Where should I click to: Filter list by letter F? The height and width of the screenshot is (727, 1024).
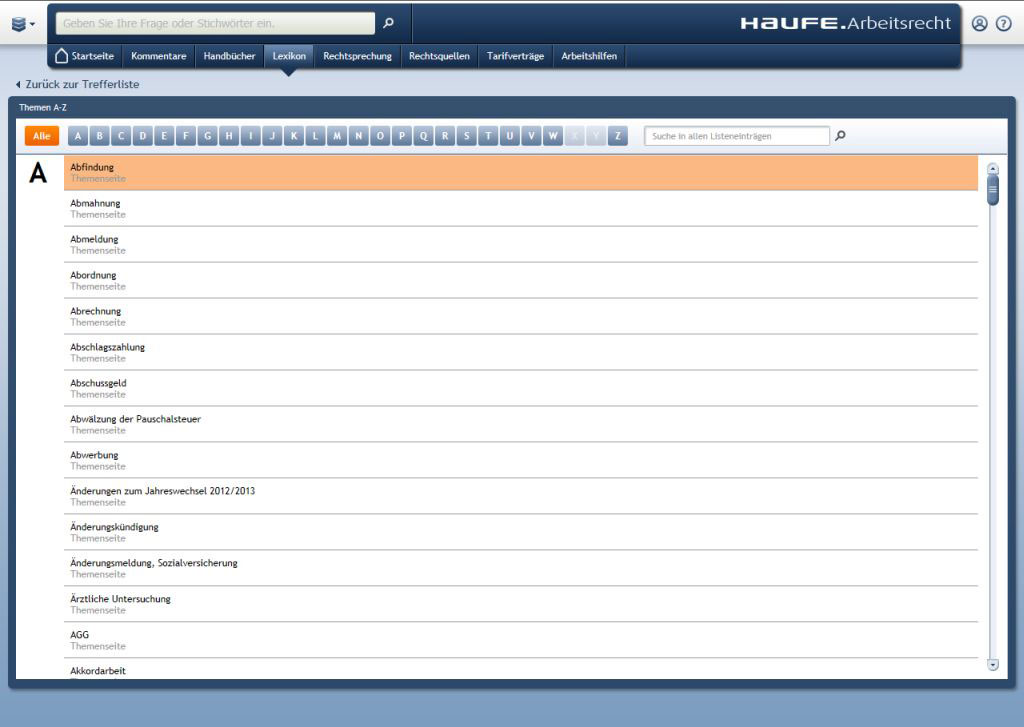(185, 136)
